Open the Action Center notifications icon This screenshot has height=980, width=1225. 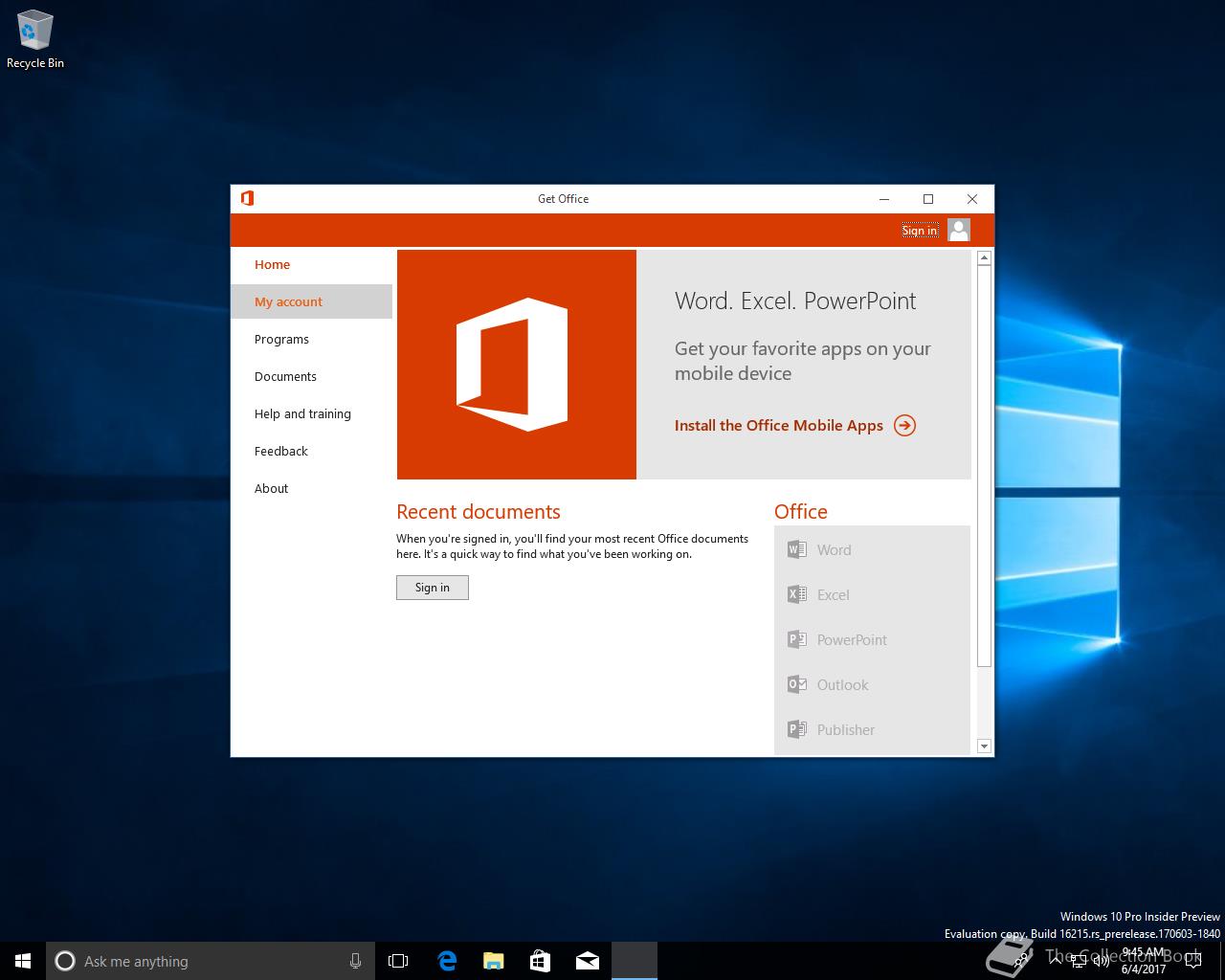[1192, 961]
